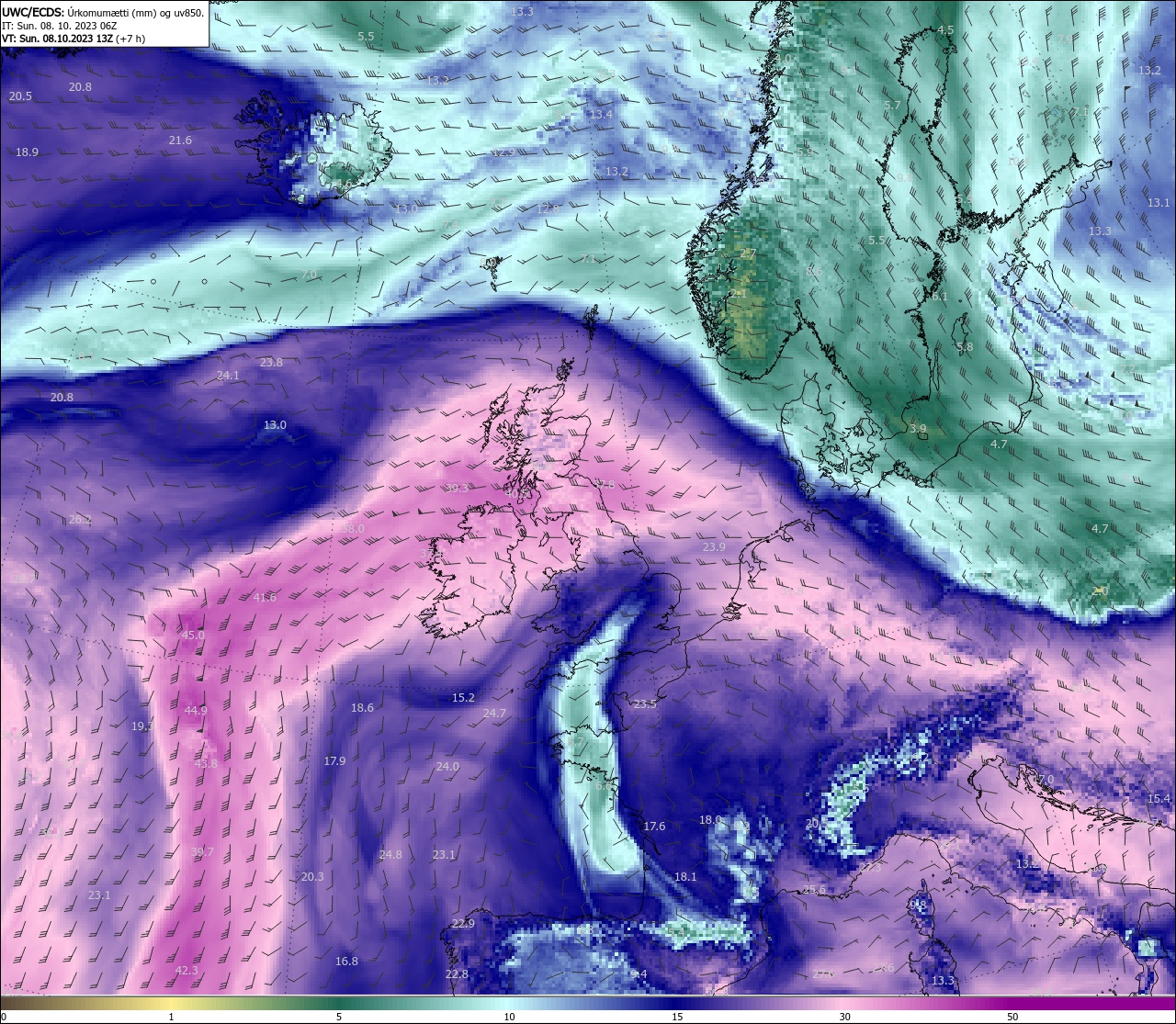Click the 23.9 value over the North Sea
This screenshot has width=1176, height=1024.
tap(714, 547)
